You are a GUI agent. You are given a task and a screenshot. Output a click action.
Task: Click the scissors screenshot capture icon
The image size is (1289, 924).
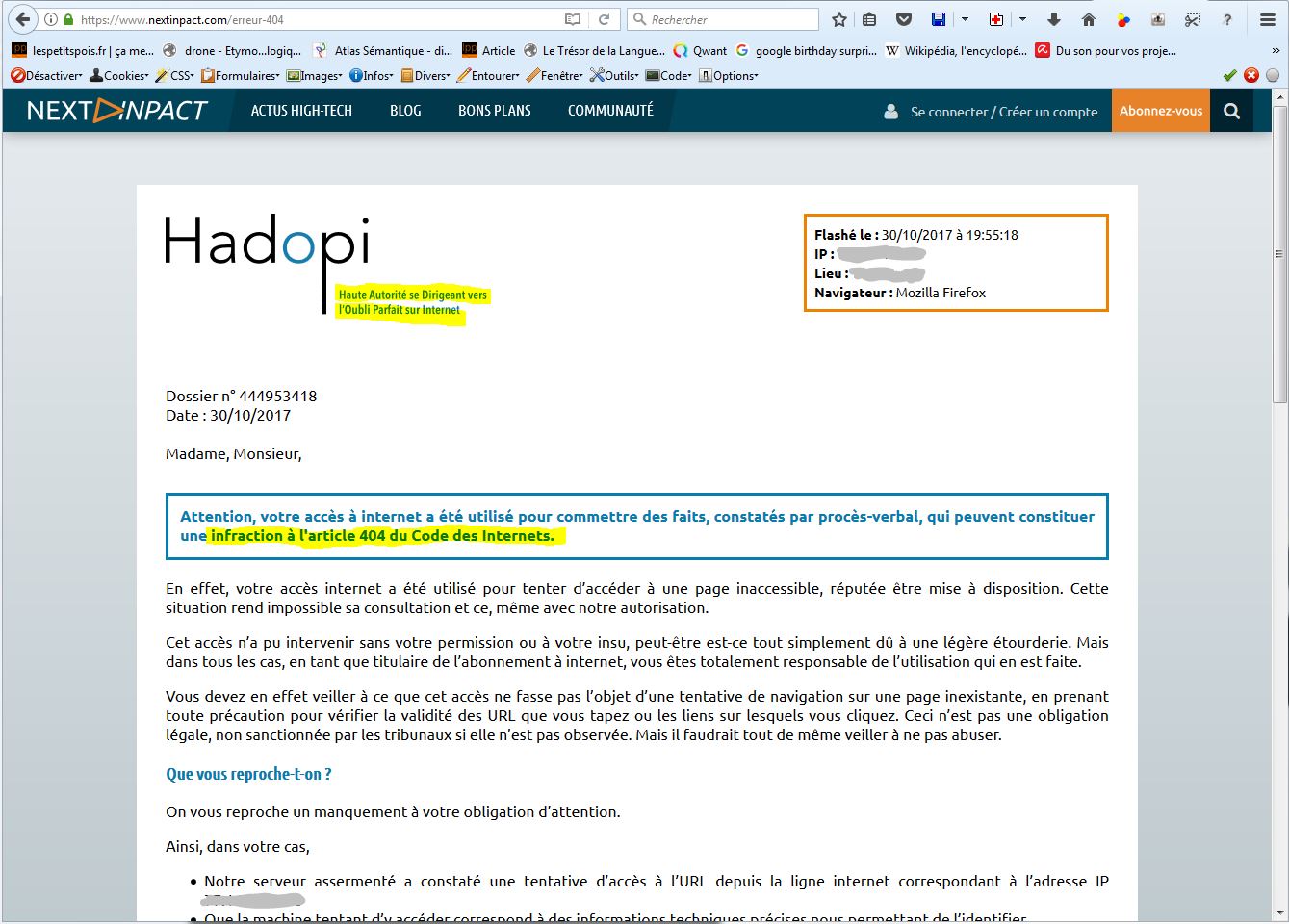[1193, 19]
